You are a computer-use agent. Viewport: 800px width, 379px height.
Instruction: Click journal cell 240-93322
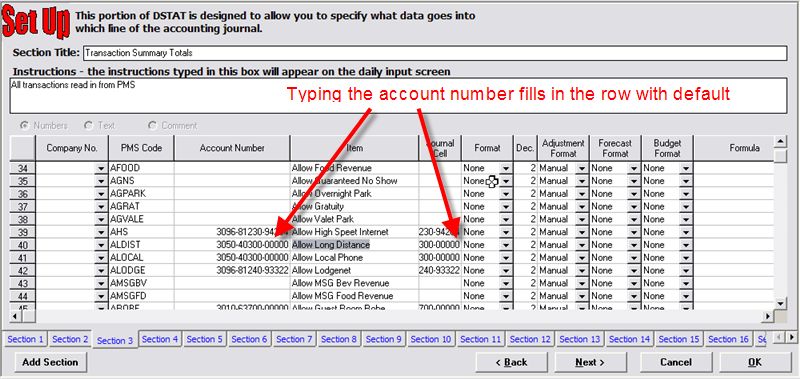point(440,270)
